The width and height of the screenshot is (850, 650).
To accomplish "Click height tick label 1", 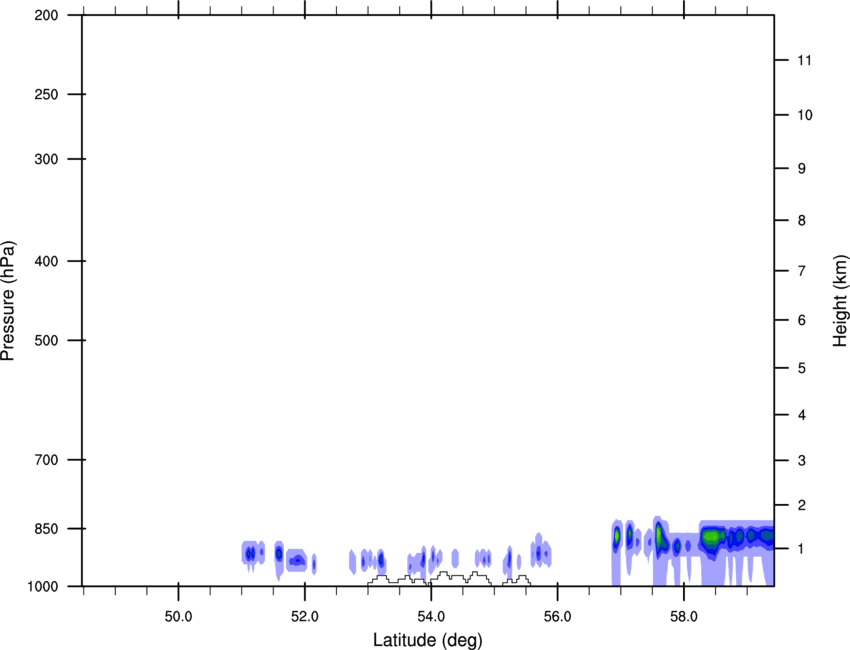I will [801, 549].
